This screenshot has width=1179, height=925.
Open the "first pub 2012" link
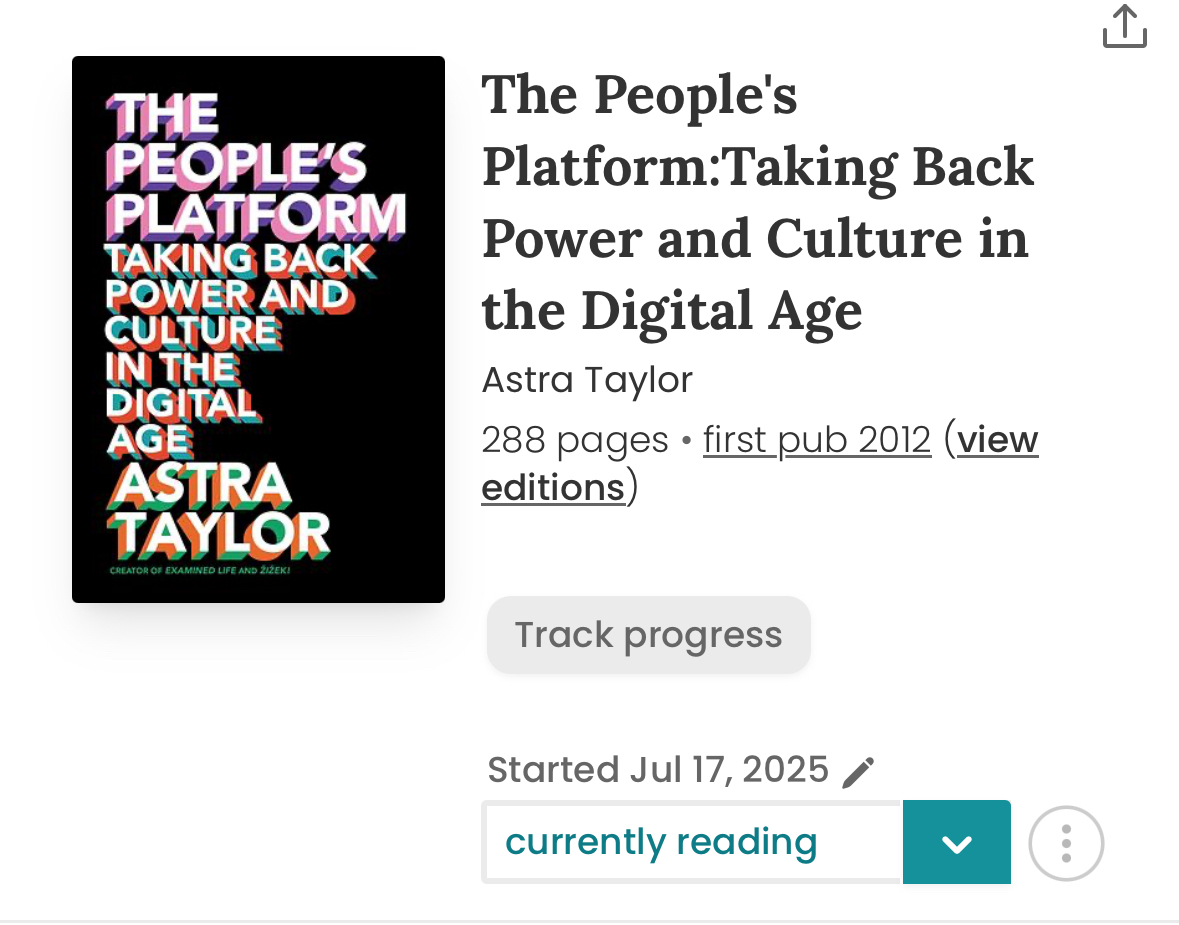pyautogui.click(x=816, y=440)
